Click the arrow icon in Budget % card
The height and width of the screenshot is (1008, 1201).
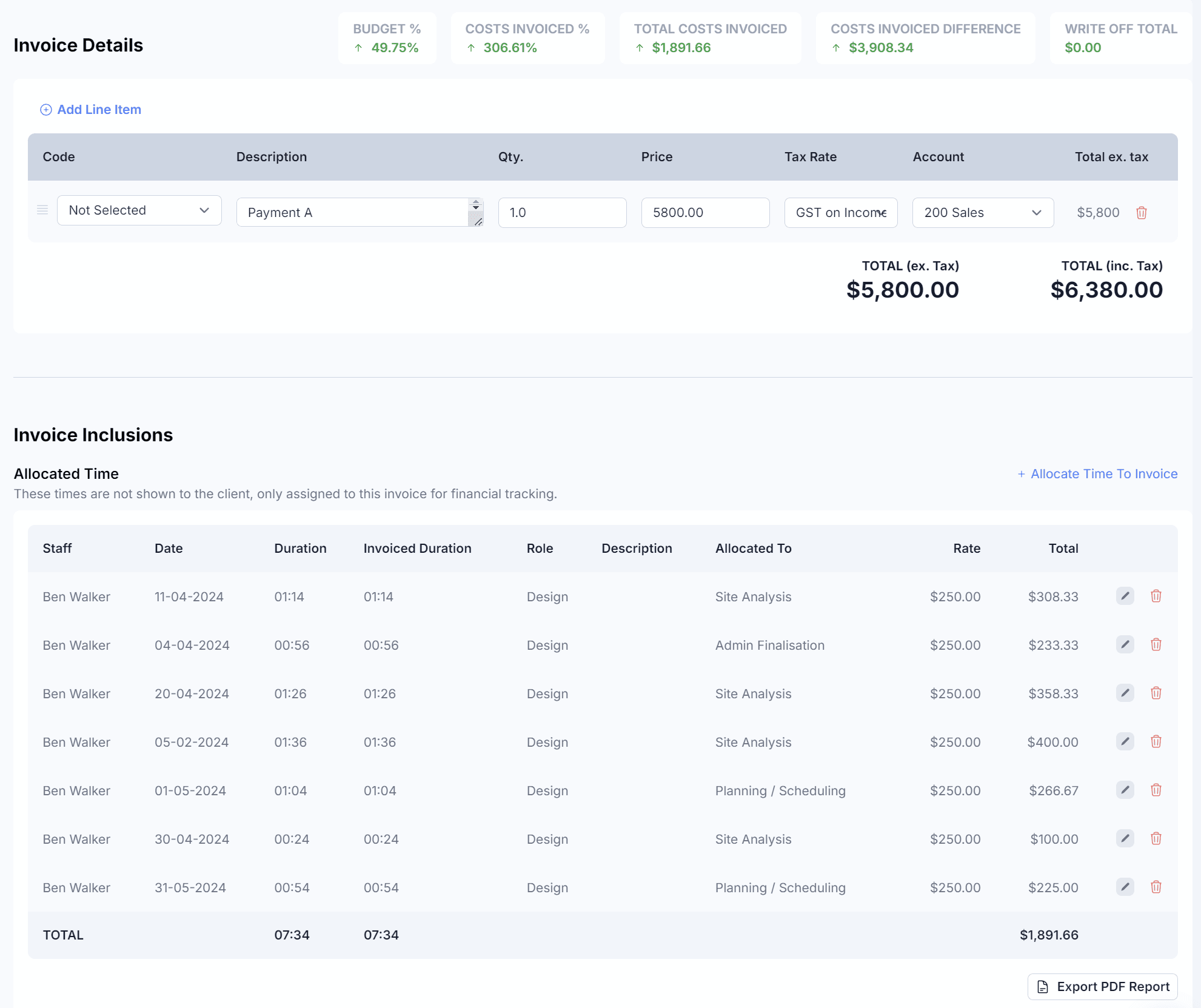358,48
